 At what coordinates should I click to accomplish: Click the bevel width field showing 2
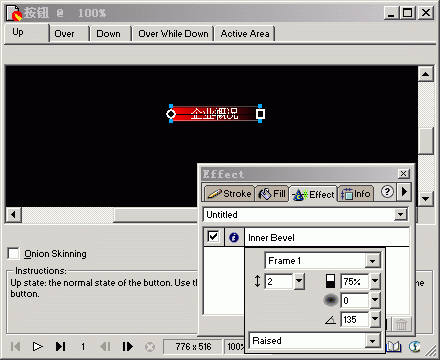pyautogui.click(x=279, y=281)
